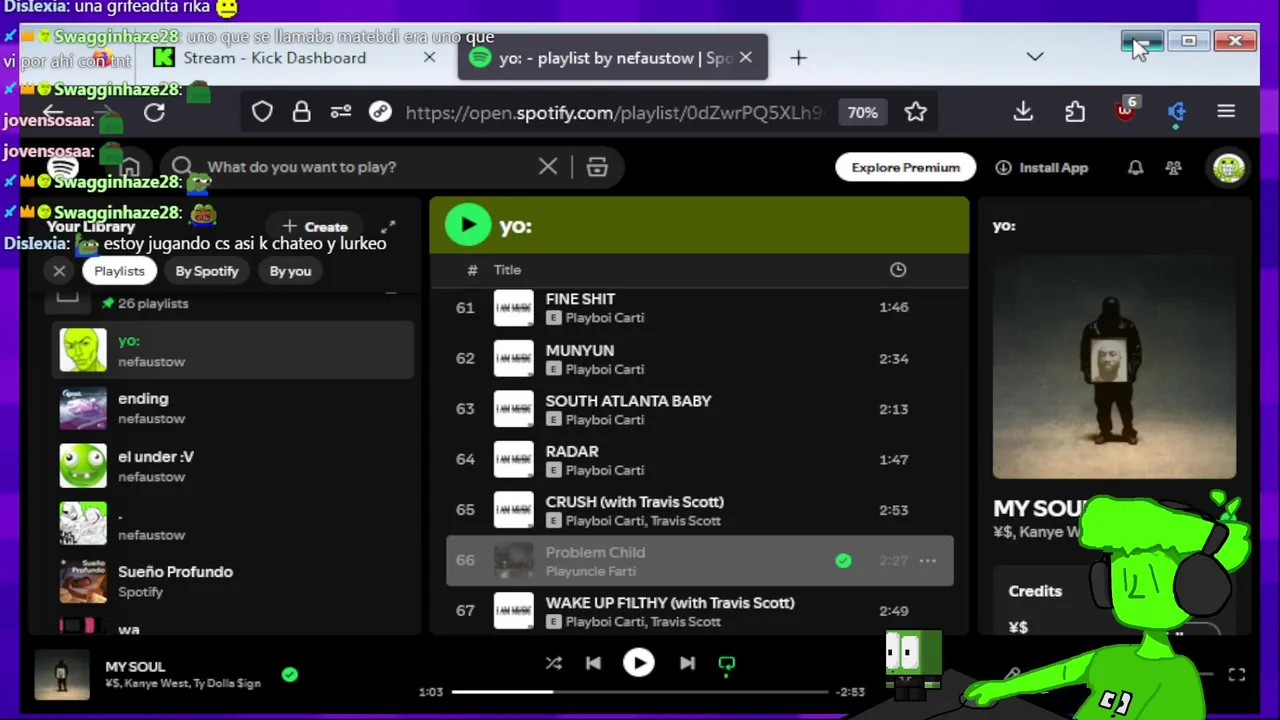Click Playunce Farti artist link
1280x720 pixels.
pos(590,571)
